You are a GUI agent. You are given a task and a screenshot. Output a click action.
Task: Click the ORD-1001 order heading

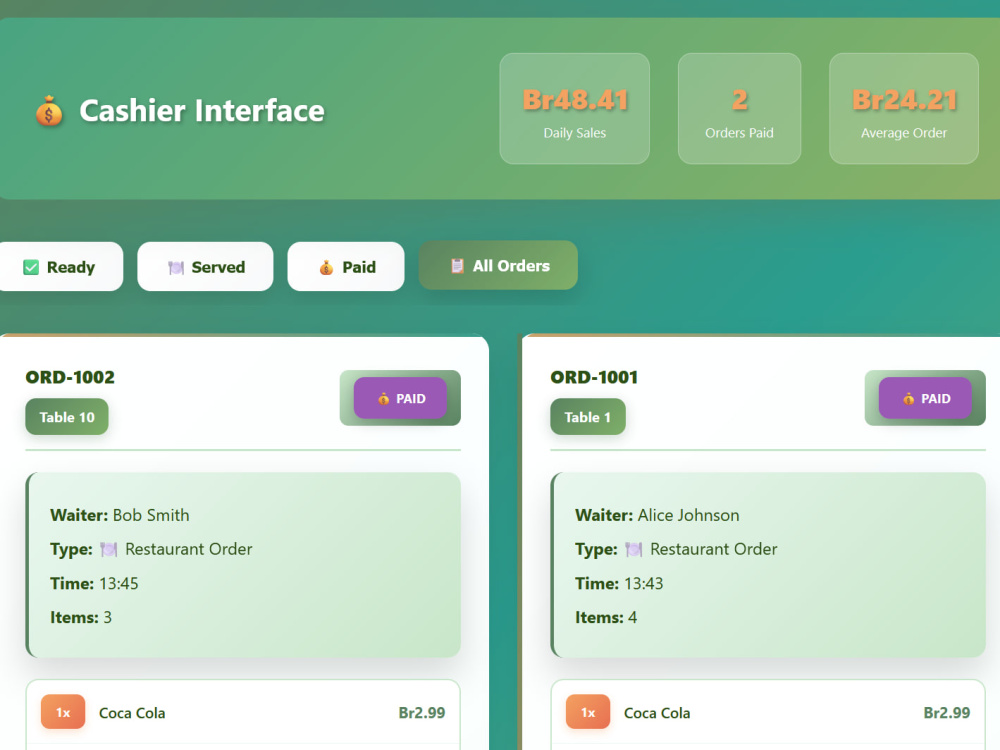(x=594, y=377)
